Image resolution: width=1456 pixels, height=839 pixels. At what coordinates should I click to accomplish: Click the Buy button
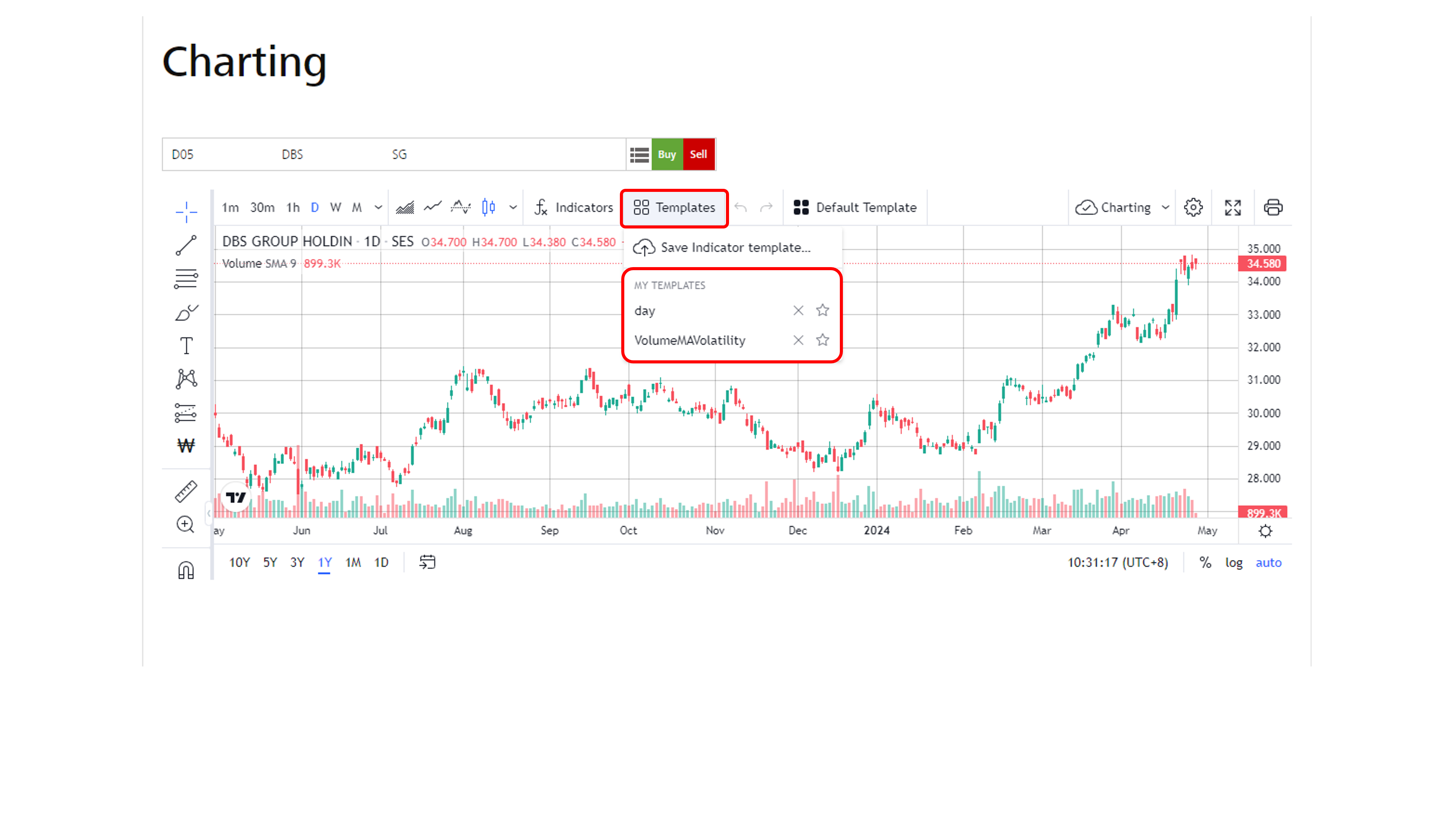[667, 155]
